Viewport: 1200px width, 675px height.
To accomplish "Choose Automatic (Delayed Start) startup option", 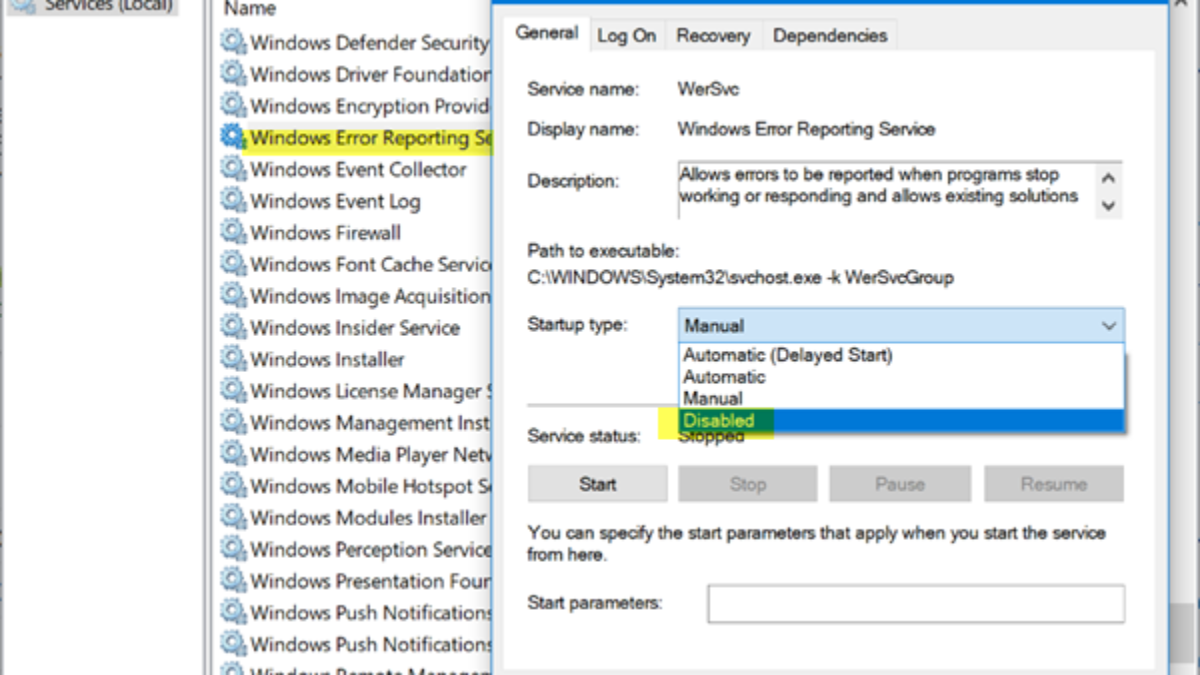I will click(x=788, y=355).
